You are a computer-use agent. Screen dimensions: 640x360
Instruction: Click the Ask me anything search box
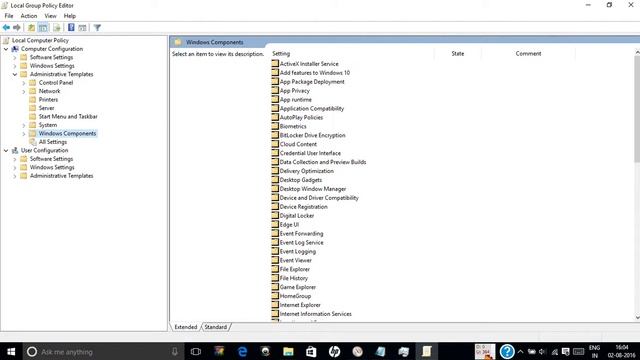point(102,351)
